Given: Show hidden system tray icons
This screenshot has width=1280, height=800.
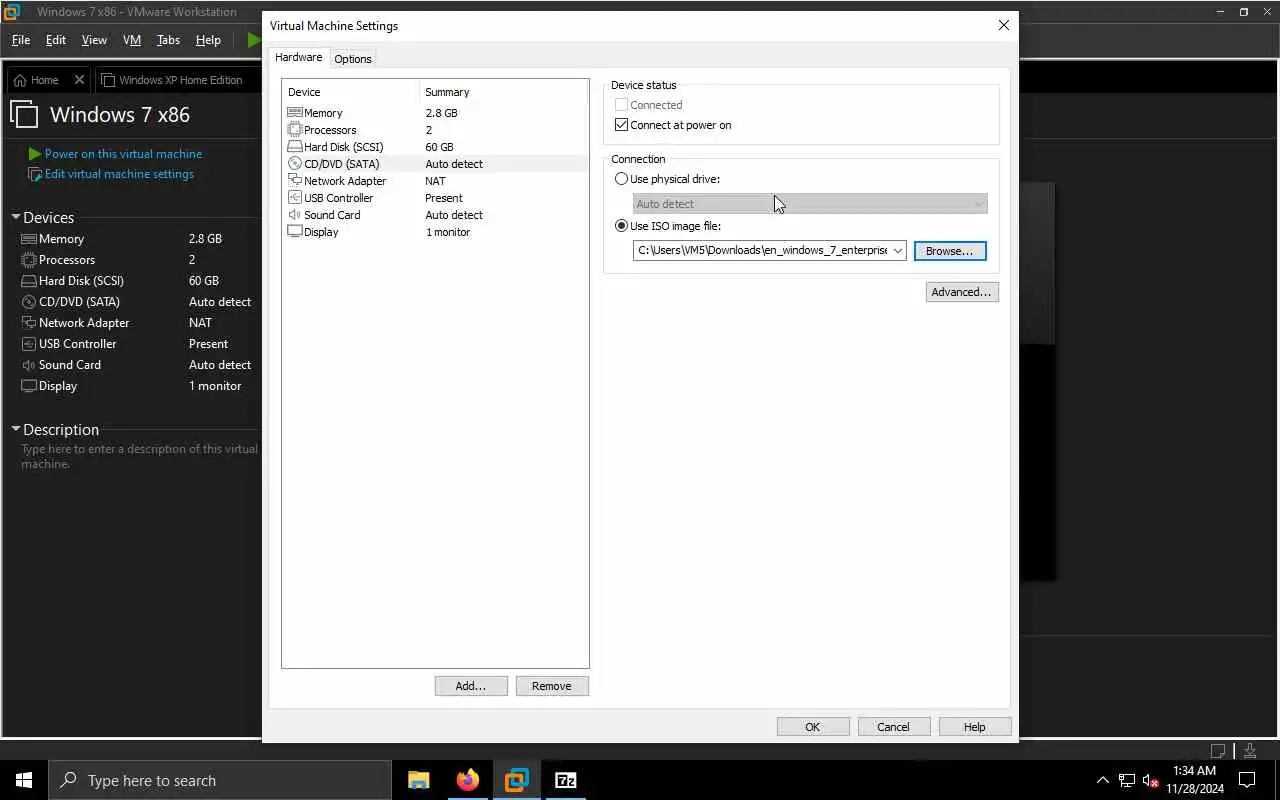Looking at the screenshot, I should click(x=1103, y=781).
